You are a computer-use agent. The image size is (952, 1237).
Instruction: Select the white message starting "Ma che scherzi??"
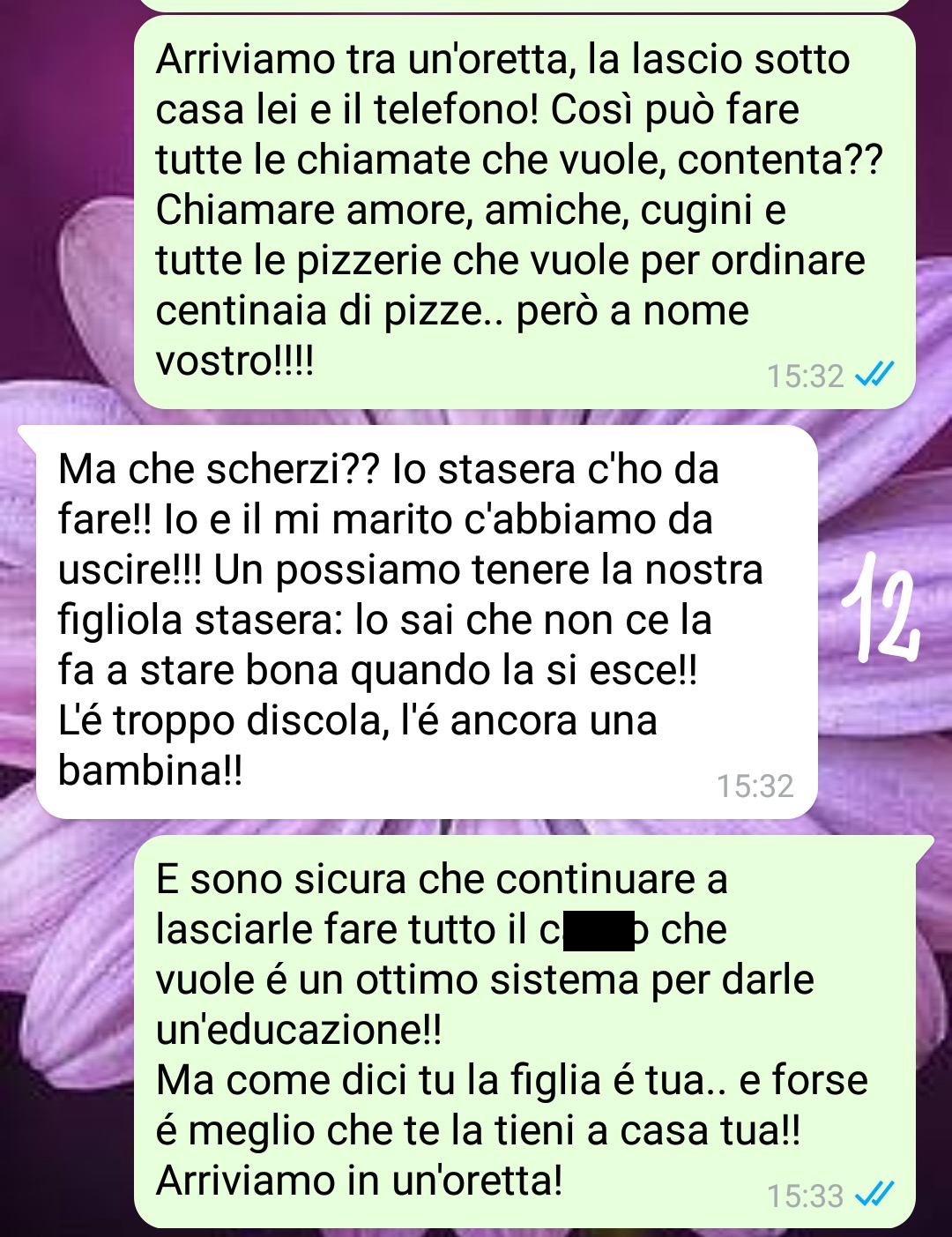click(427, 622)
